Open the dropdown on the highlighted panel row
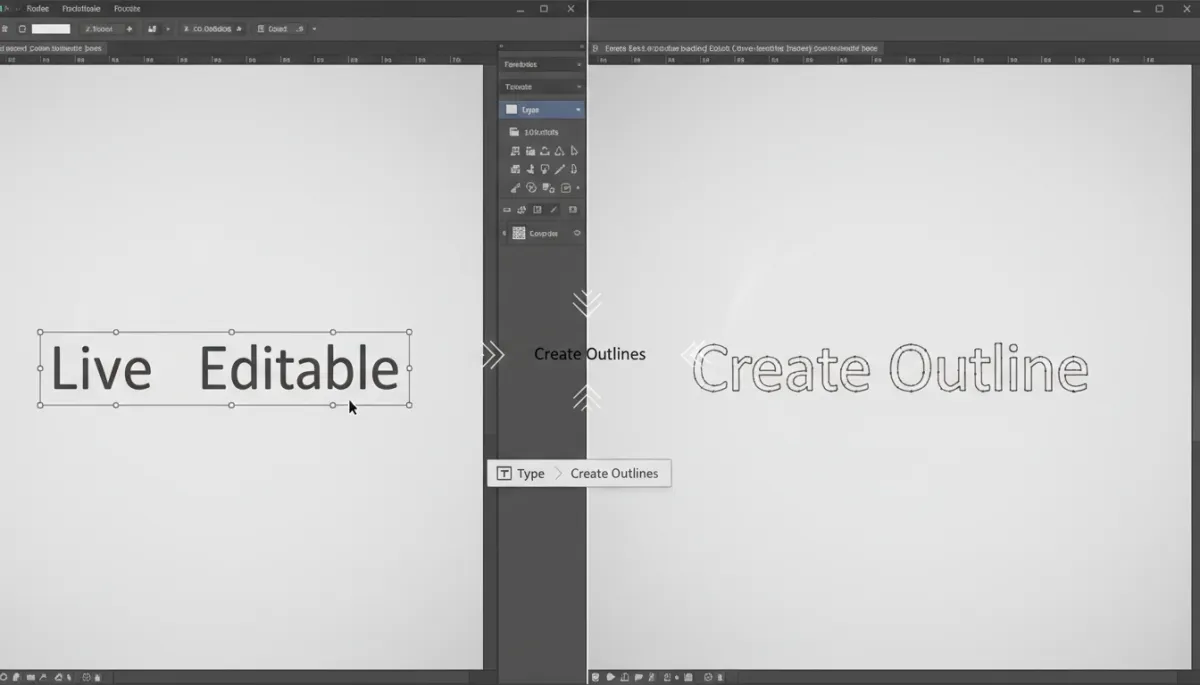The height and width of the screenshot is (685, 1200). click(x=578, y=110)
